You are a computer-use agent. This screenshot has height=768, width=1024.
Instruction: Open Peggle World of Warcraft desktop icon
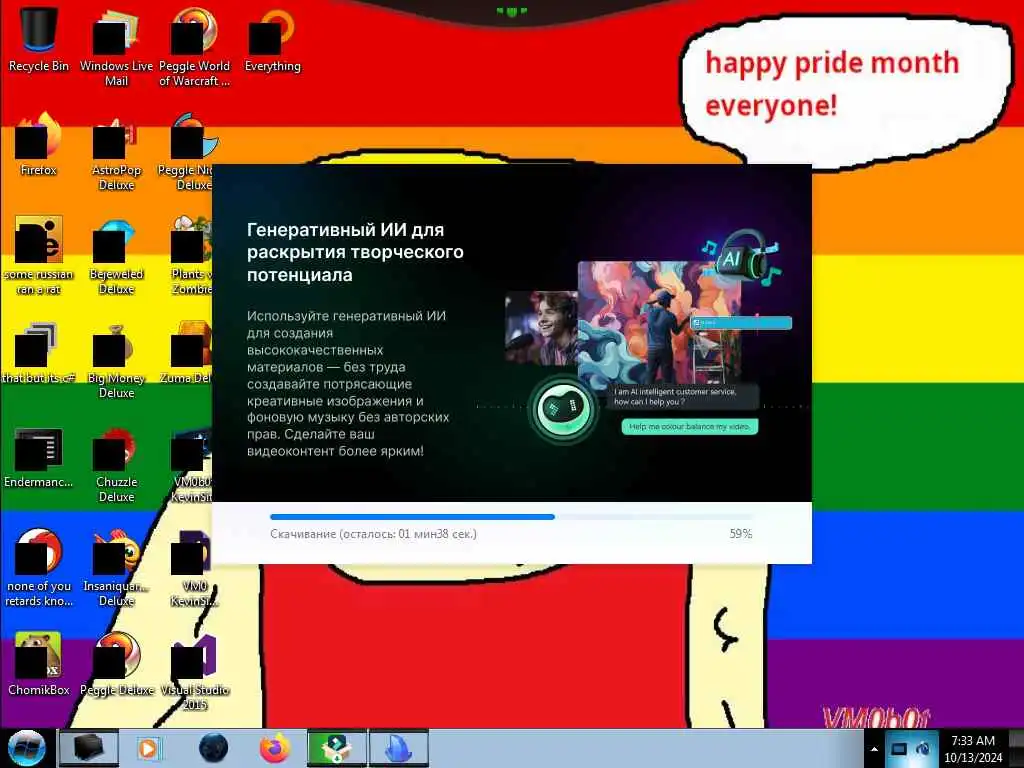click(194, 47)
